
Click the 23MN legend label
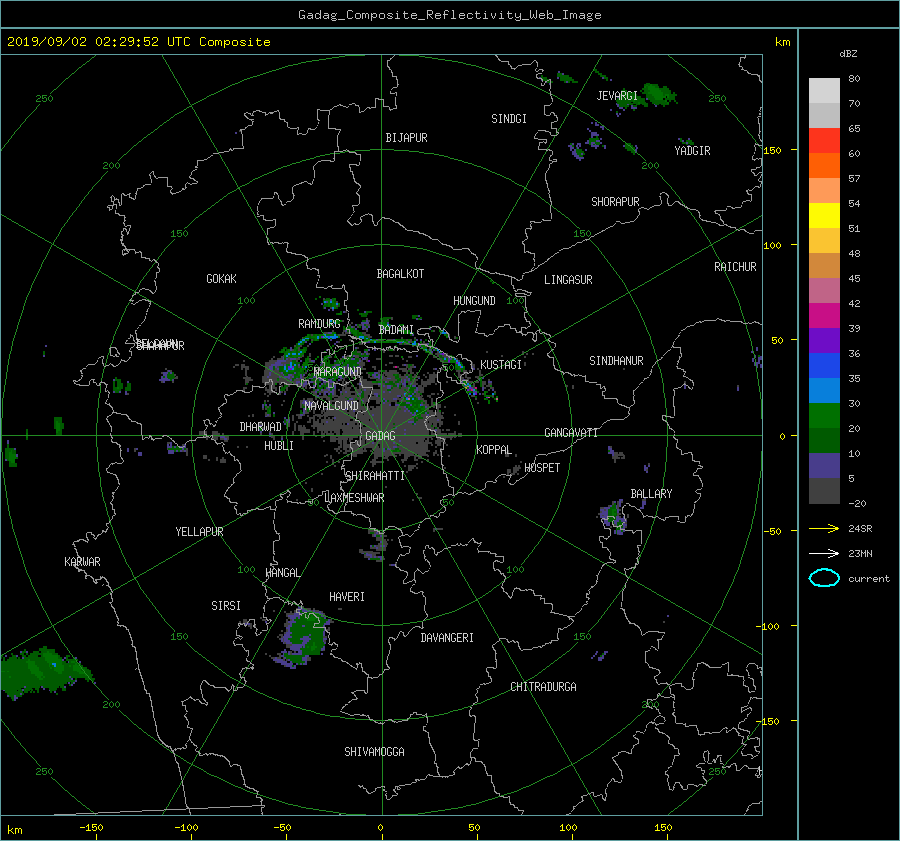860,553
